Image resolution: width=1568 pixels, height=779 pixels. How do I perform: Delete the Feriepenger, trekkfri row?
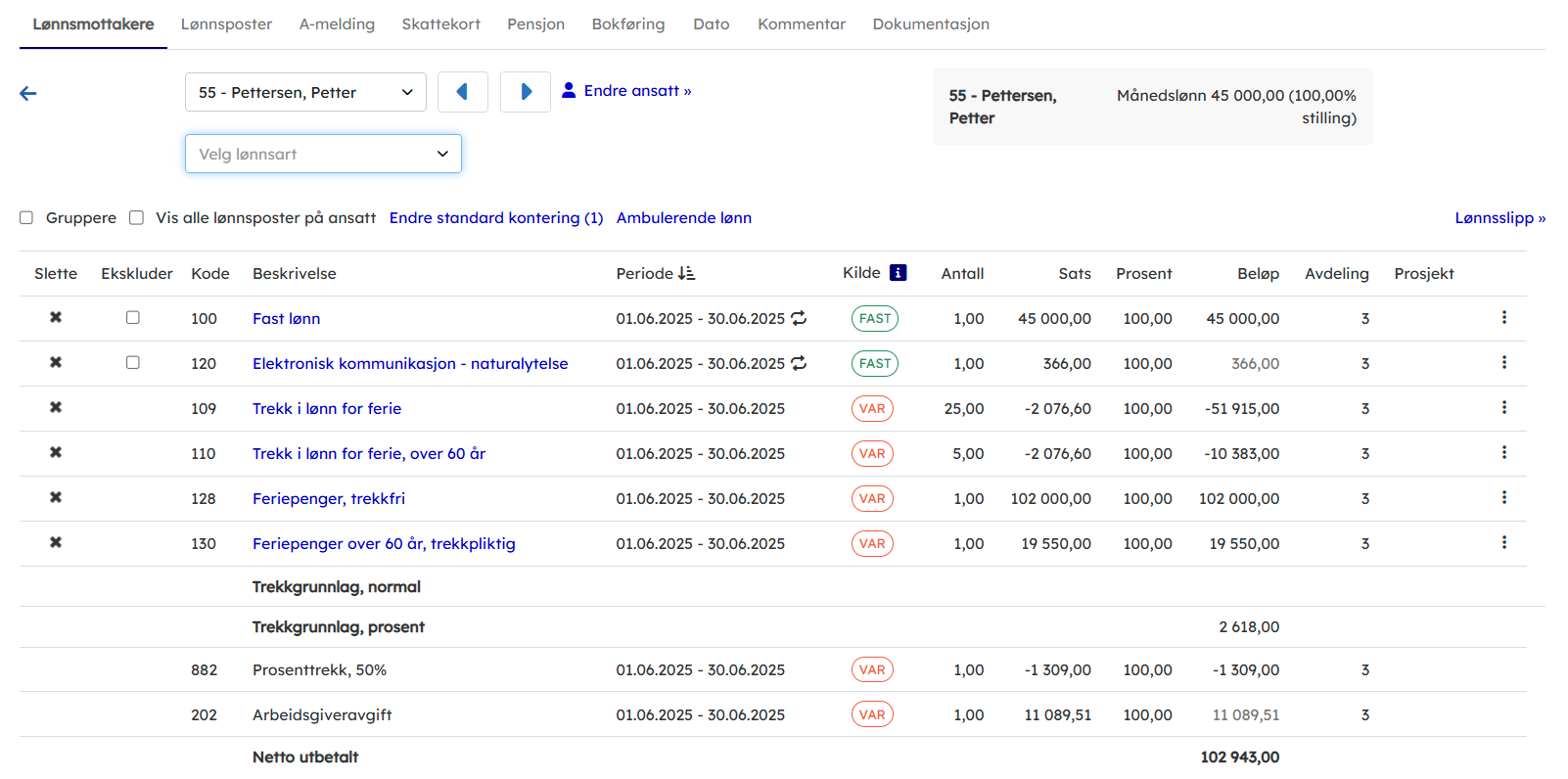click(x=56, y=498)
